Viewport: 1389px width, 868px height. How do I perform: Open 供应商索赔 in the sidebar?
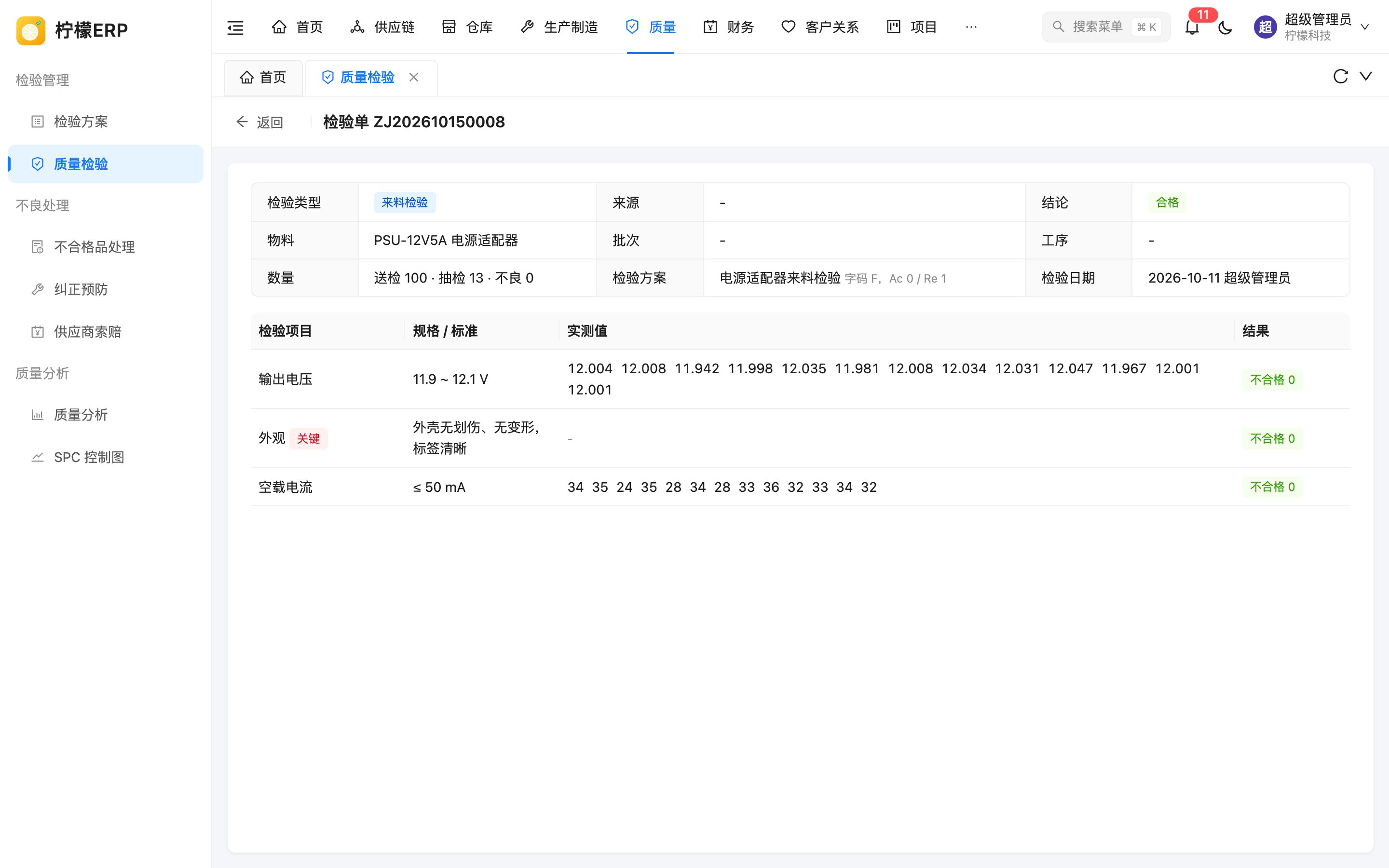click(106, 332)
